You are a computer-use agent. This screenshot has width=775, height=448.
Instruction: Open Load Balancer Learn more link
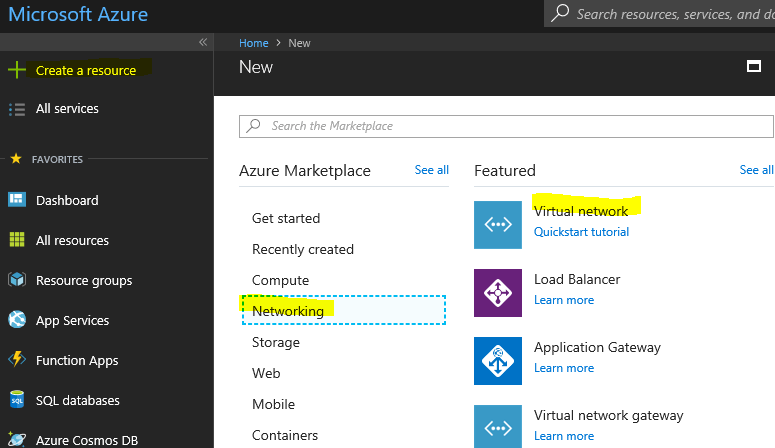tap(564, 300)
